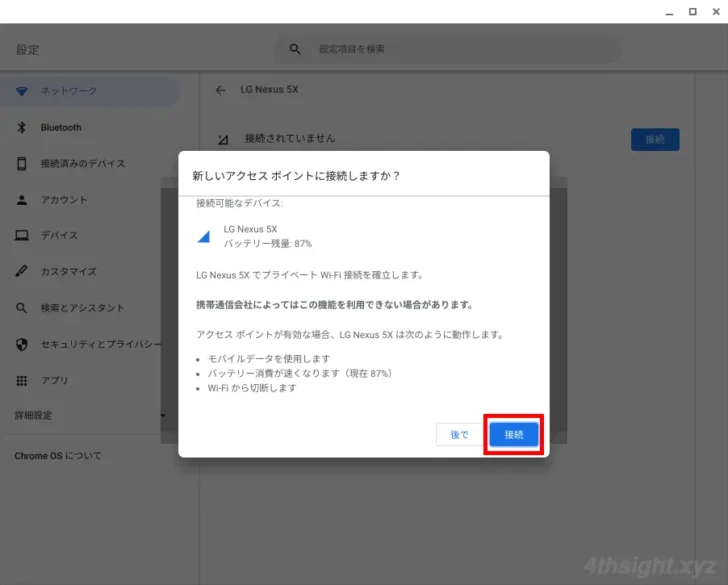The width and height of the screenshot is (728, 585).
Task: Click the laptop icon for デバイス
Action: (22, 235)
